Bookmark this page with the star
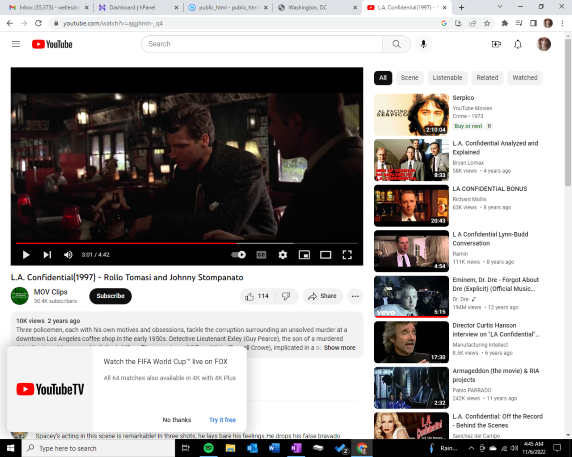The width and height of the screenshot is (572, 457). coord(487,23)
